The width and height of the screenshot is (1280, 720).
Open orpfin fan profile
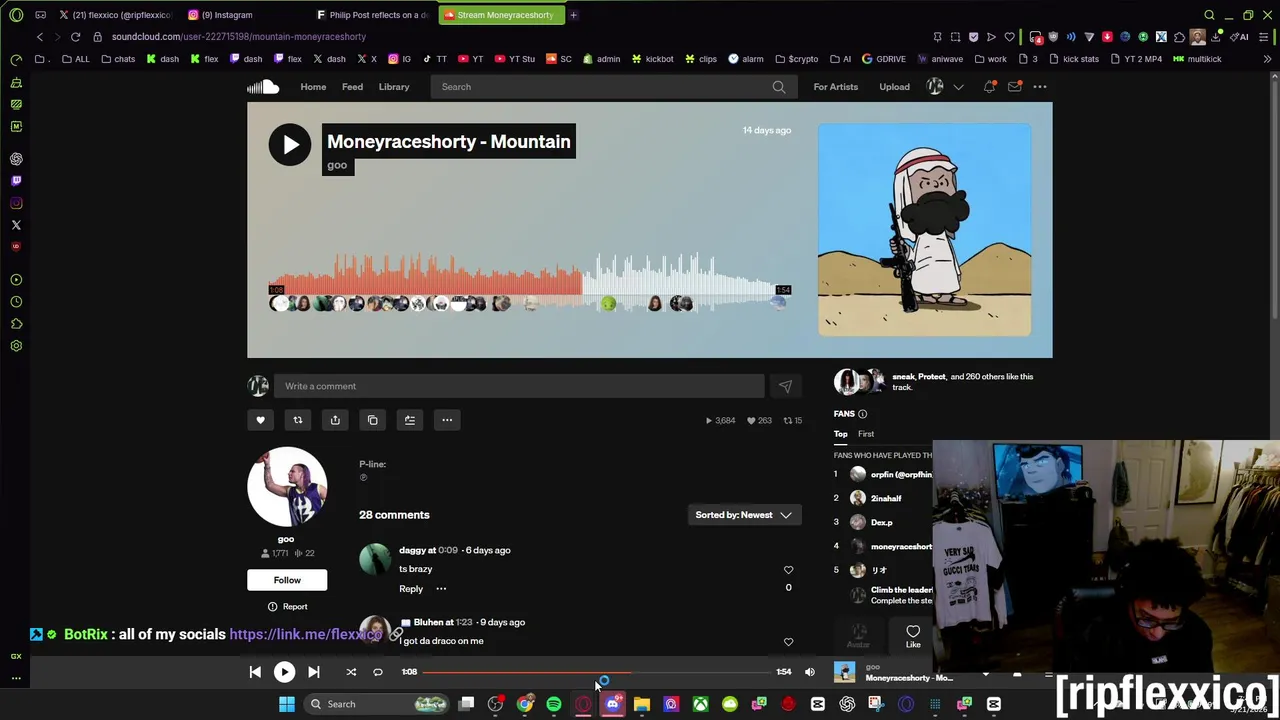click(x=901, y=475)
